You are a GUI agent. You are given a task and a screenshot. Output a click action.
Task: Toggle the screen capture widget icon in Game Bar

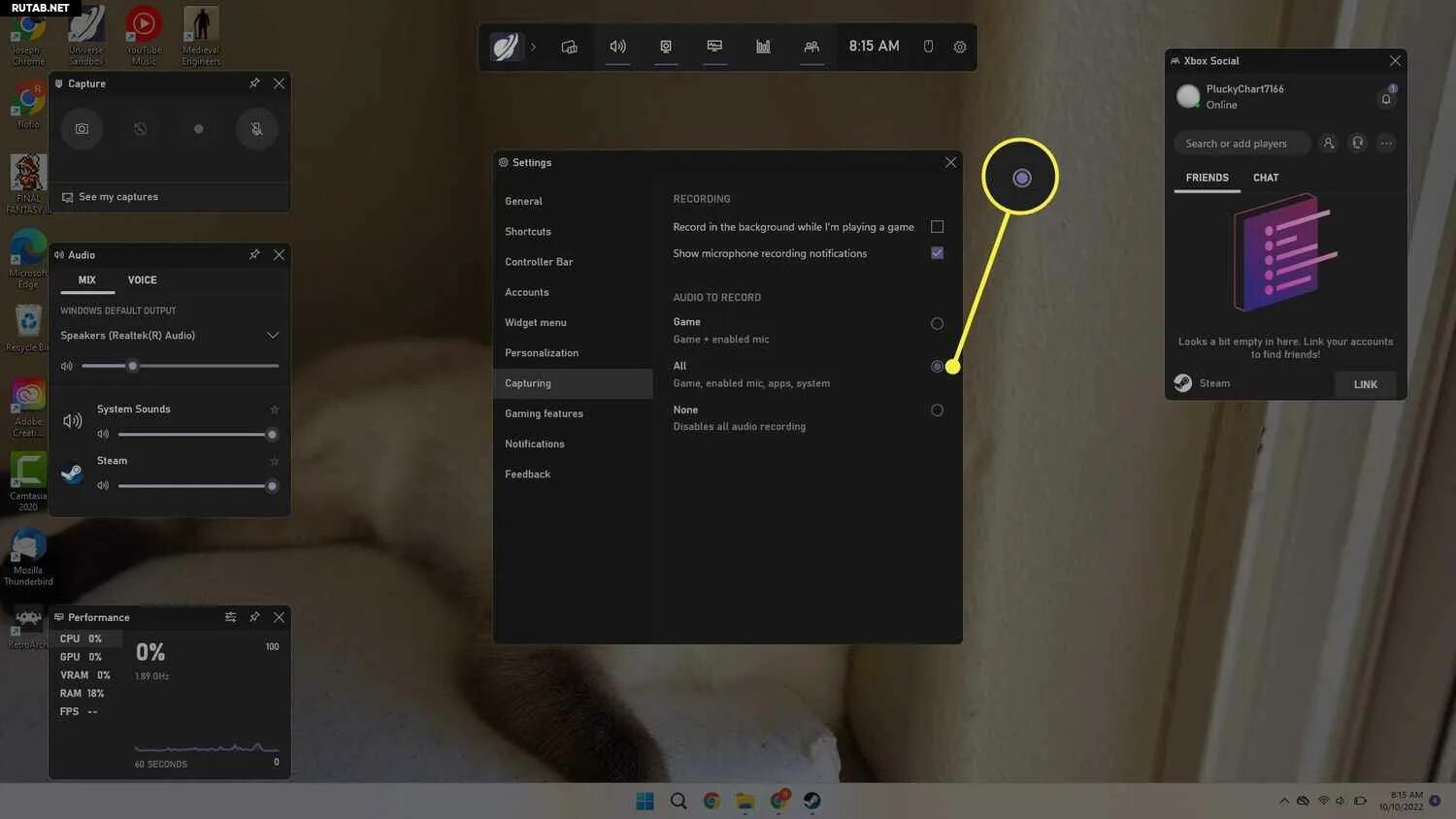[x=666, y=47]
